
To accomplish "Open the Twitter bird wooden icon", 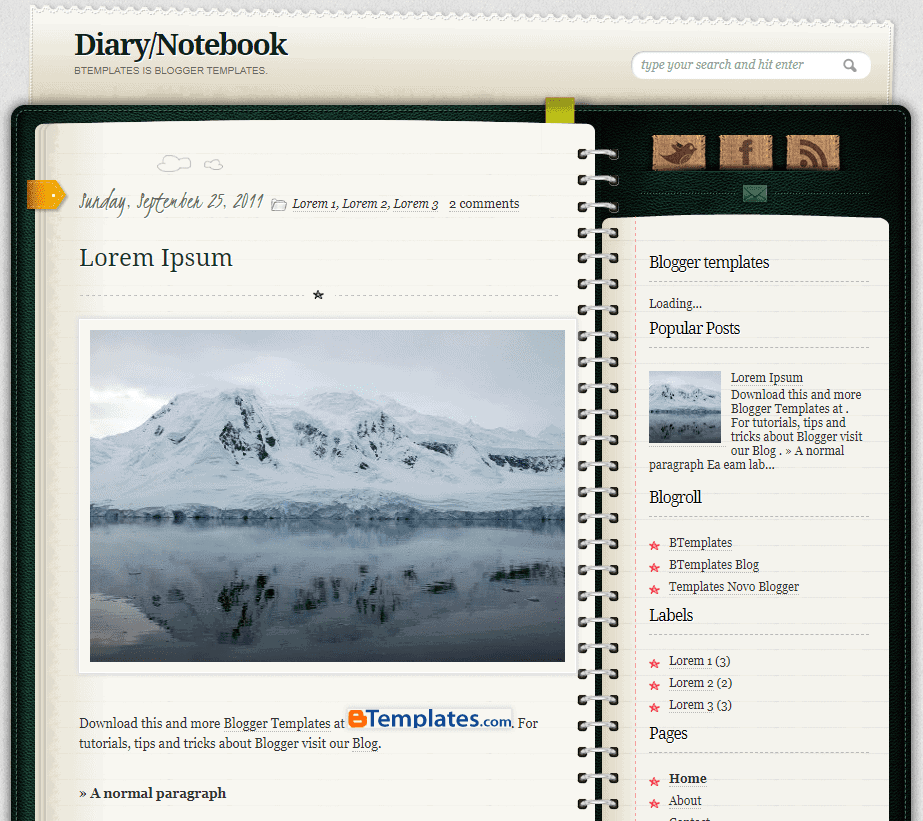I will click(679, 152).
